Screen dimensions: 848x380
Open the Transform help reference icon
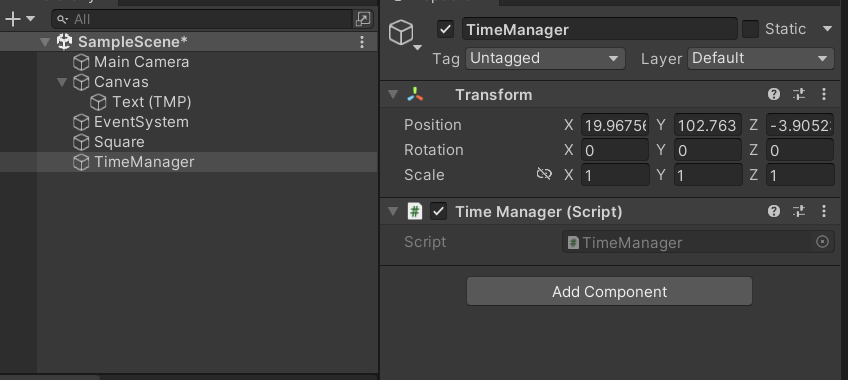[773, 95]
